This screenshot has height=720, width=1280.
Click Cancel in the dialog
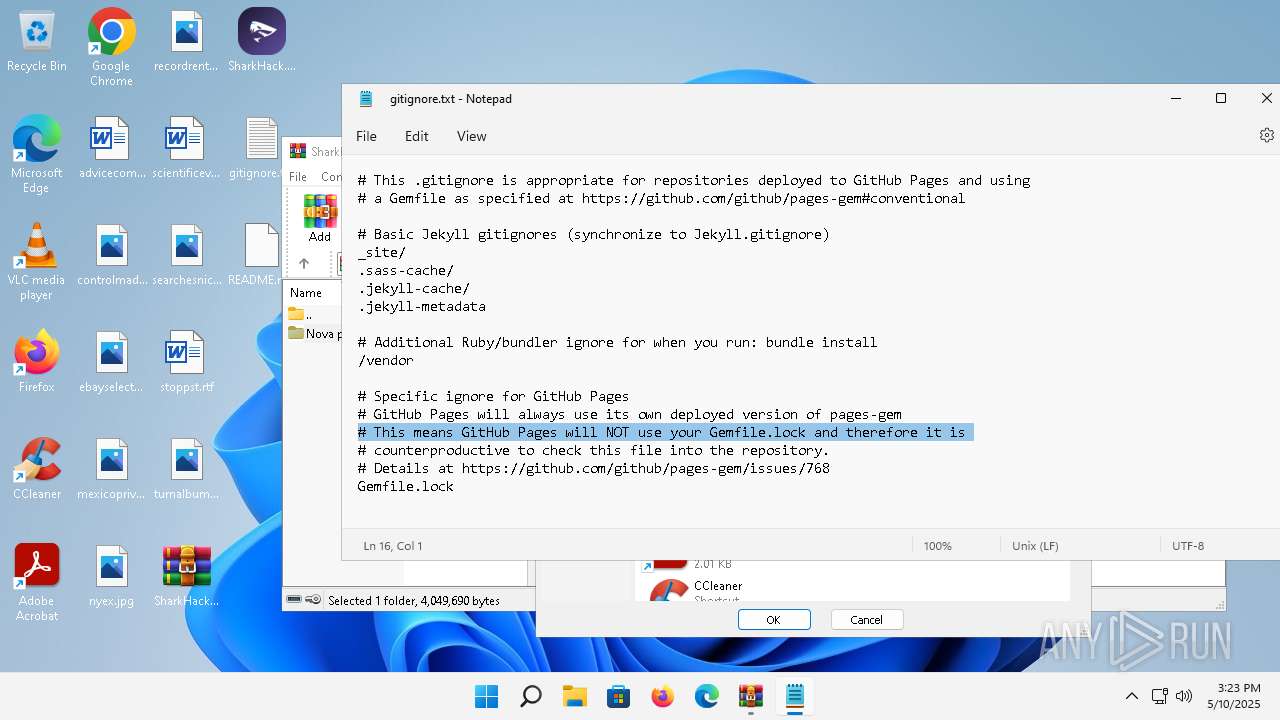coord(867,620)
